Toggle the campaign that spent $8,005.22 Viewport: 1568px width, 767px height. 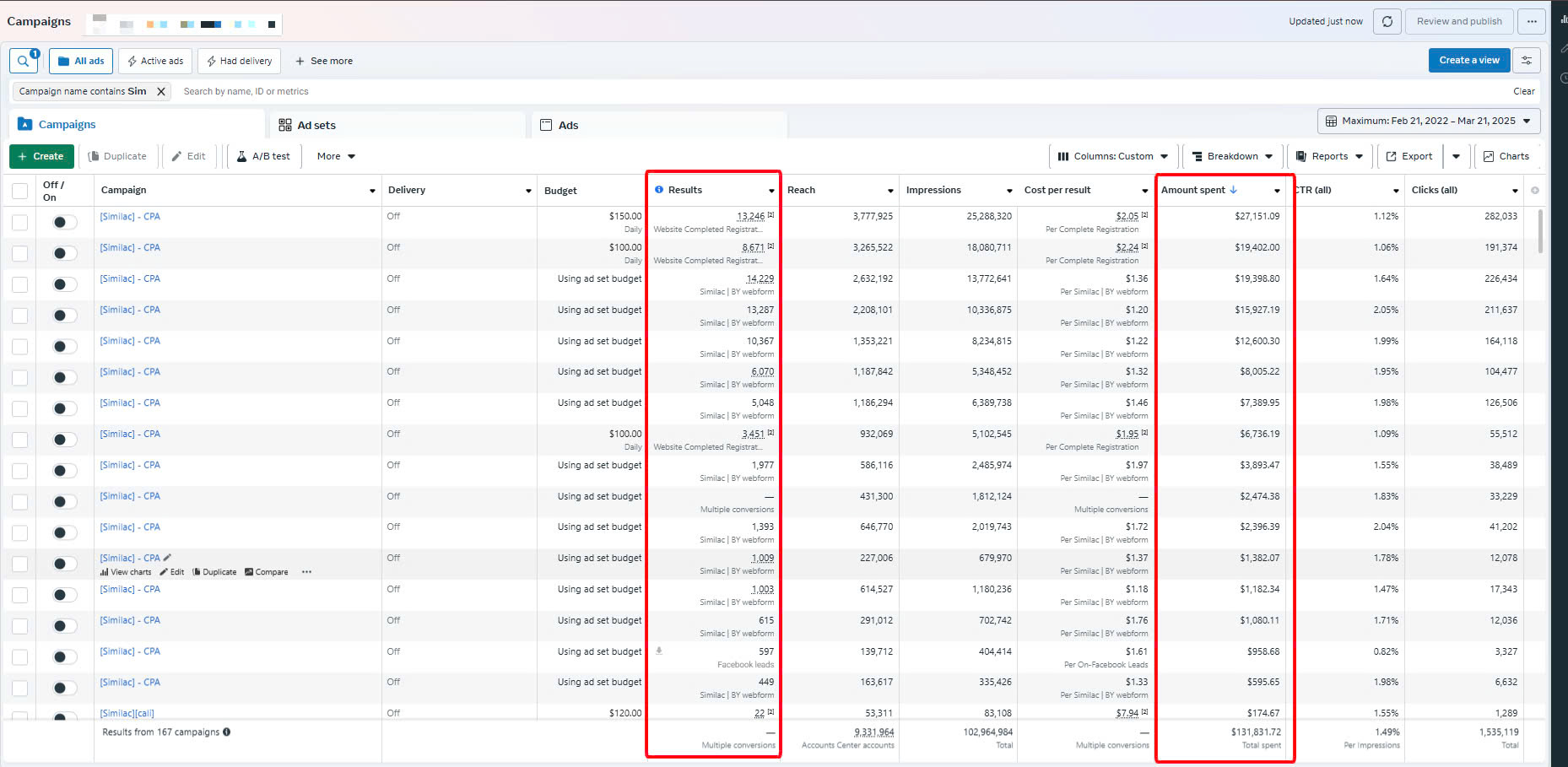[x=64, y=377]
